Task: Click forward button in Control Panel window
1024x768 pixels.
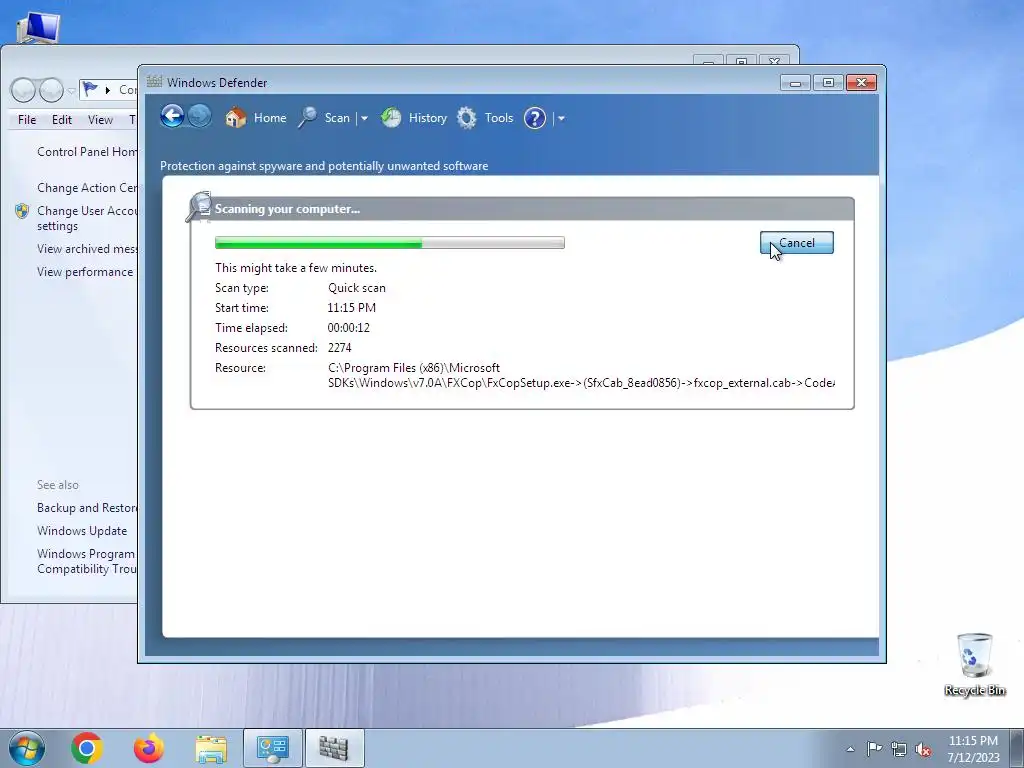Action: click(52, 90)
